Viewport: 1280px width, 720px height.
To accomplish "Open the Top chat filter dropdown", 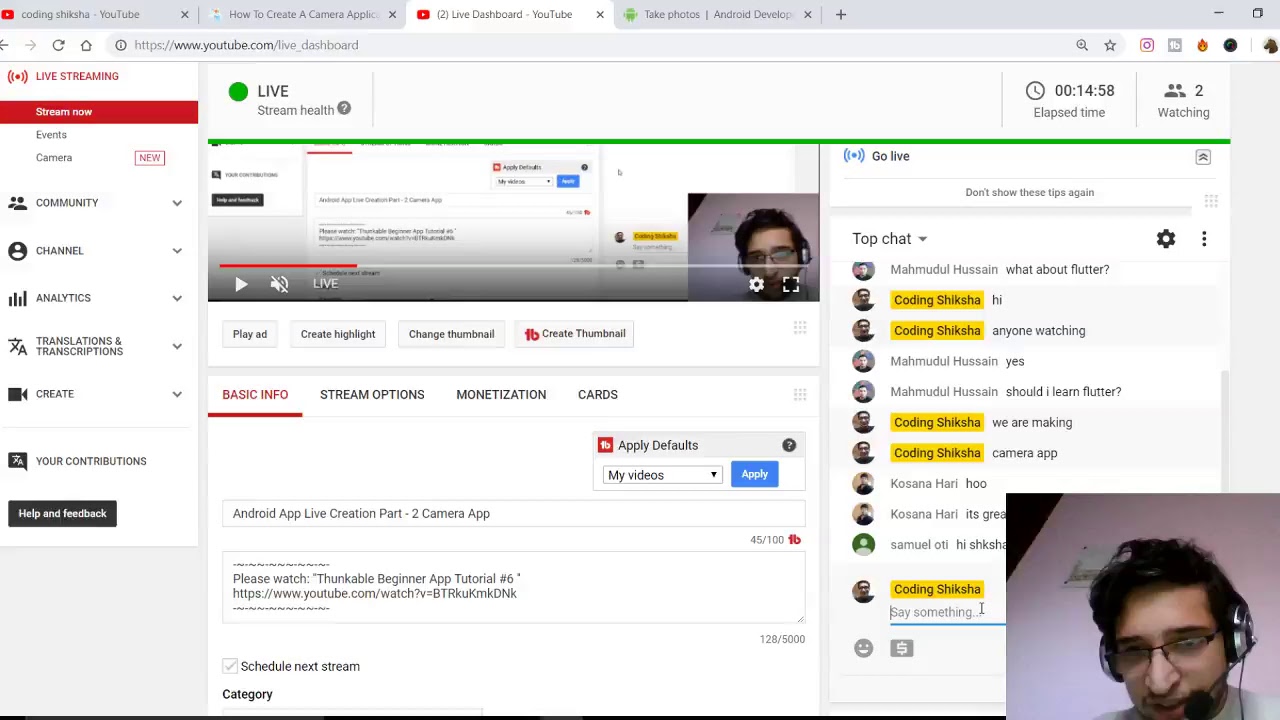I will point(890,239).
